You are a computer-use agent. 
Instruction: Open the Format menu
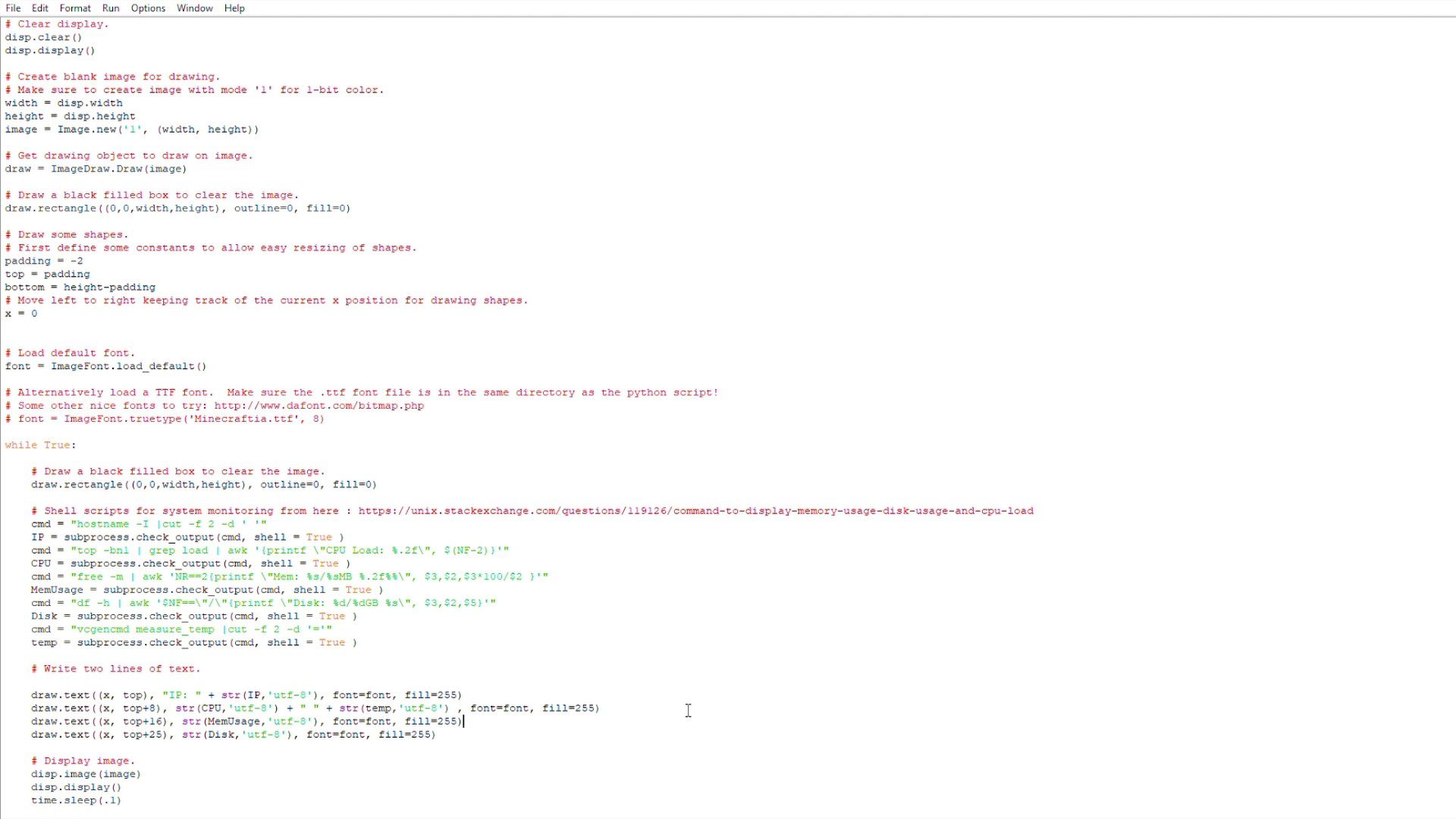point(75,8)
